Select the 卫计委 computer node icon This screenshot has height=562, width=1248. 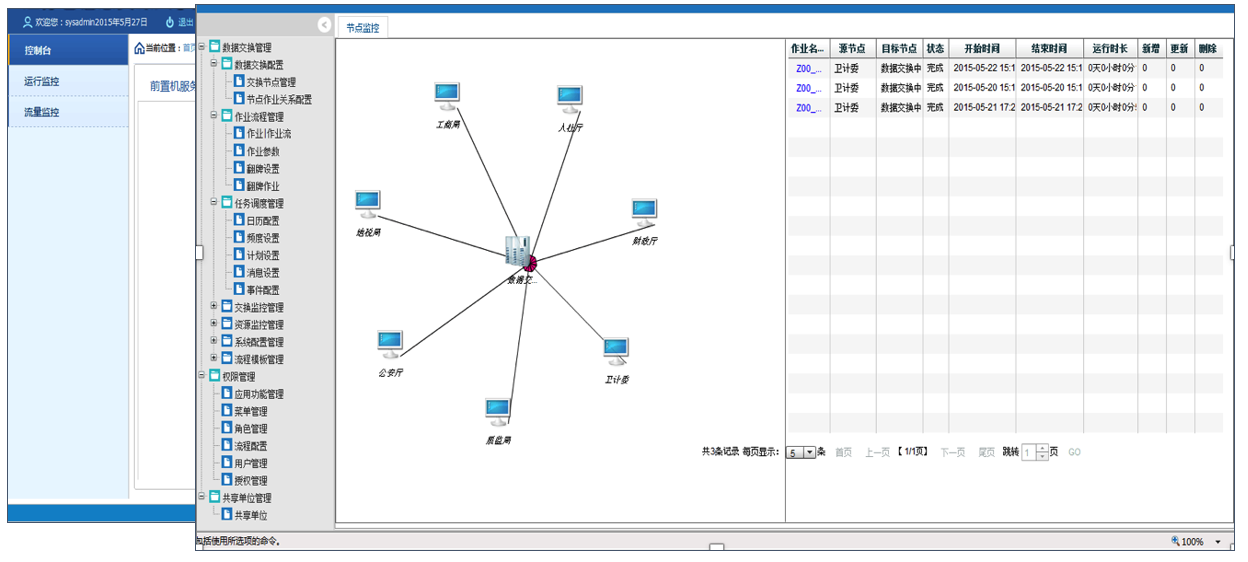(616, 351)
